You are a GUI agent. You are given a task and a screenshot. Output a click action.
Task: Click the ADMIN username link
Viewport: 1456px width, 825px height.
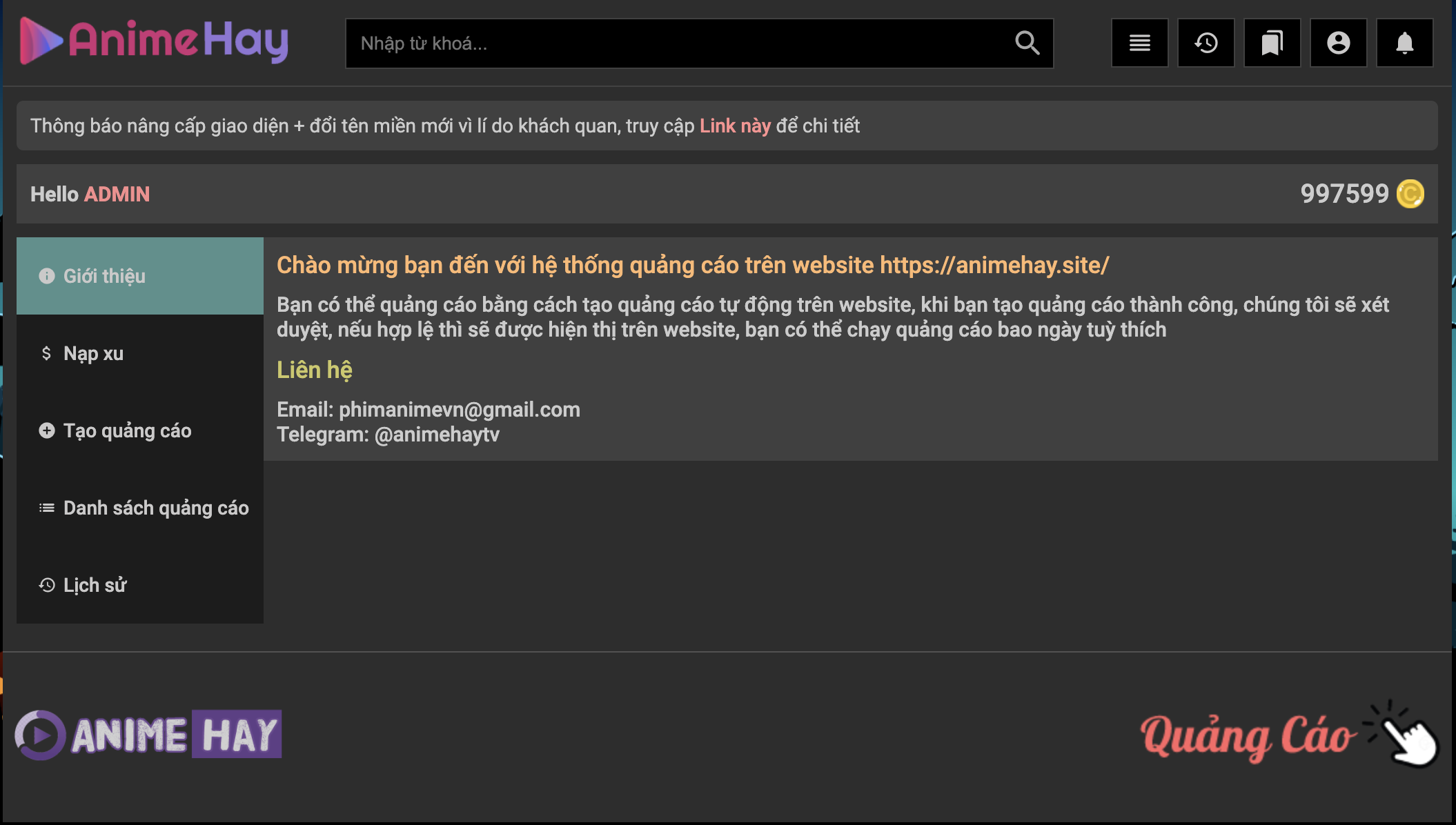[x=117, y=194]
